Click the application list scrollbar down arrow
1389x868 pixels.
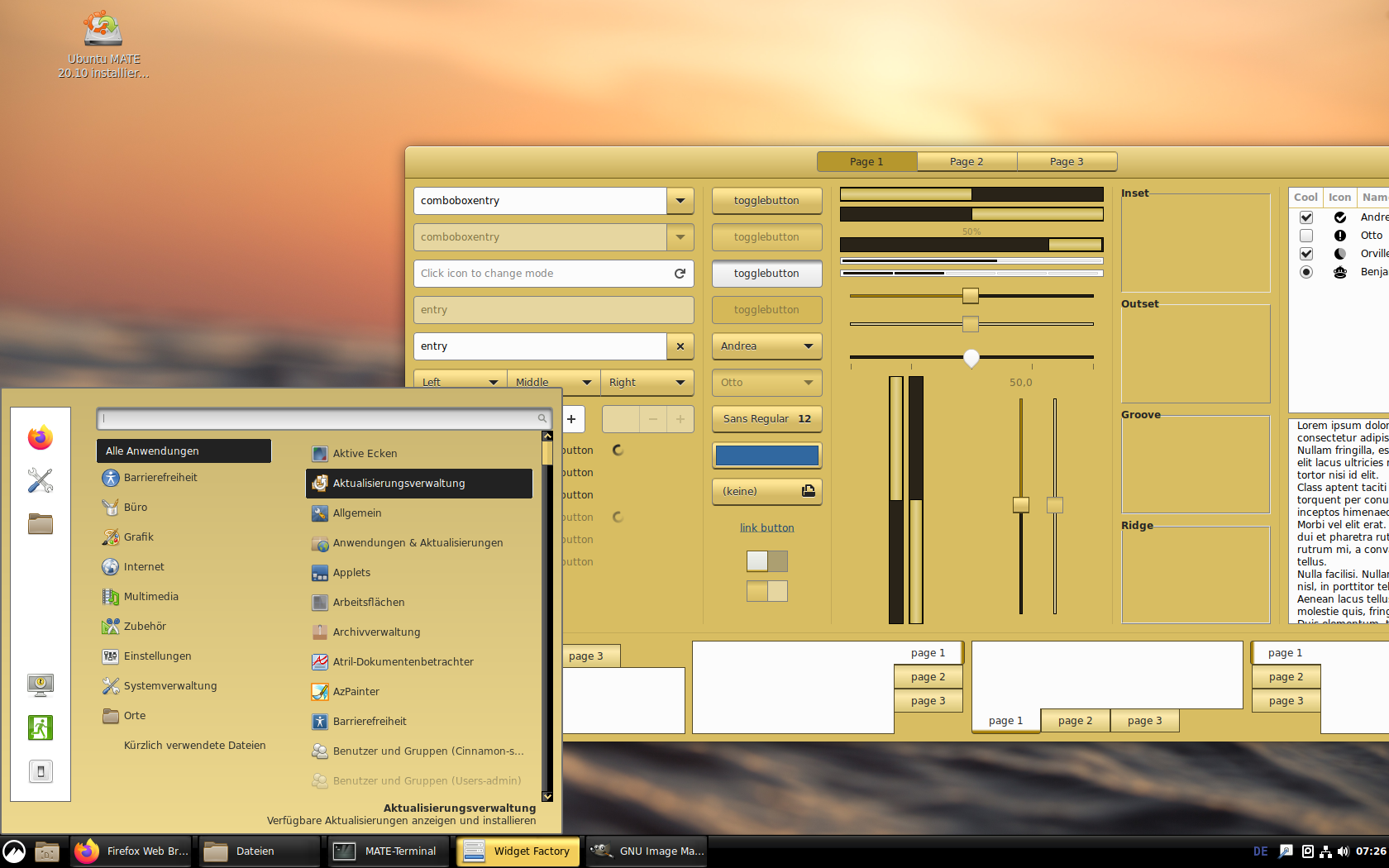(x=547, y=796)
